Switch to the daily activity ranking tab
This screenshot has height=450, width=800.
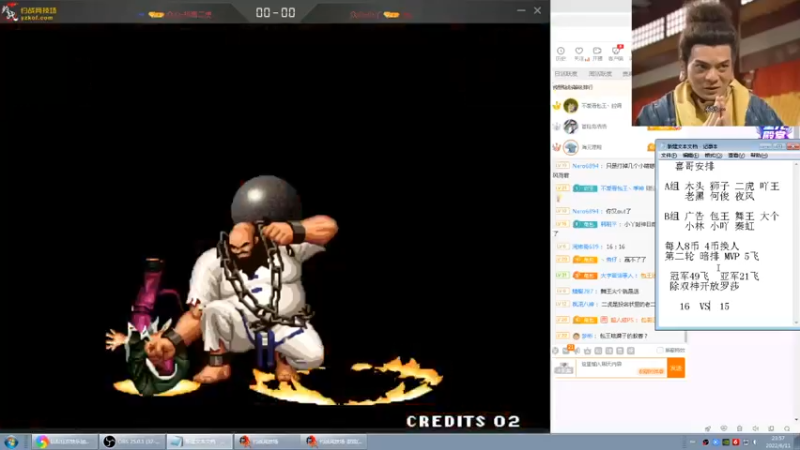[566, 74]
